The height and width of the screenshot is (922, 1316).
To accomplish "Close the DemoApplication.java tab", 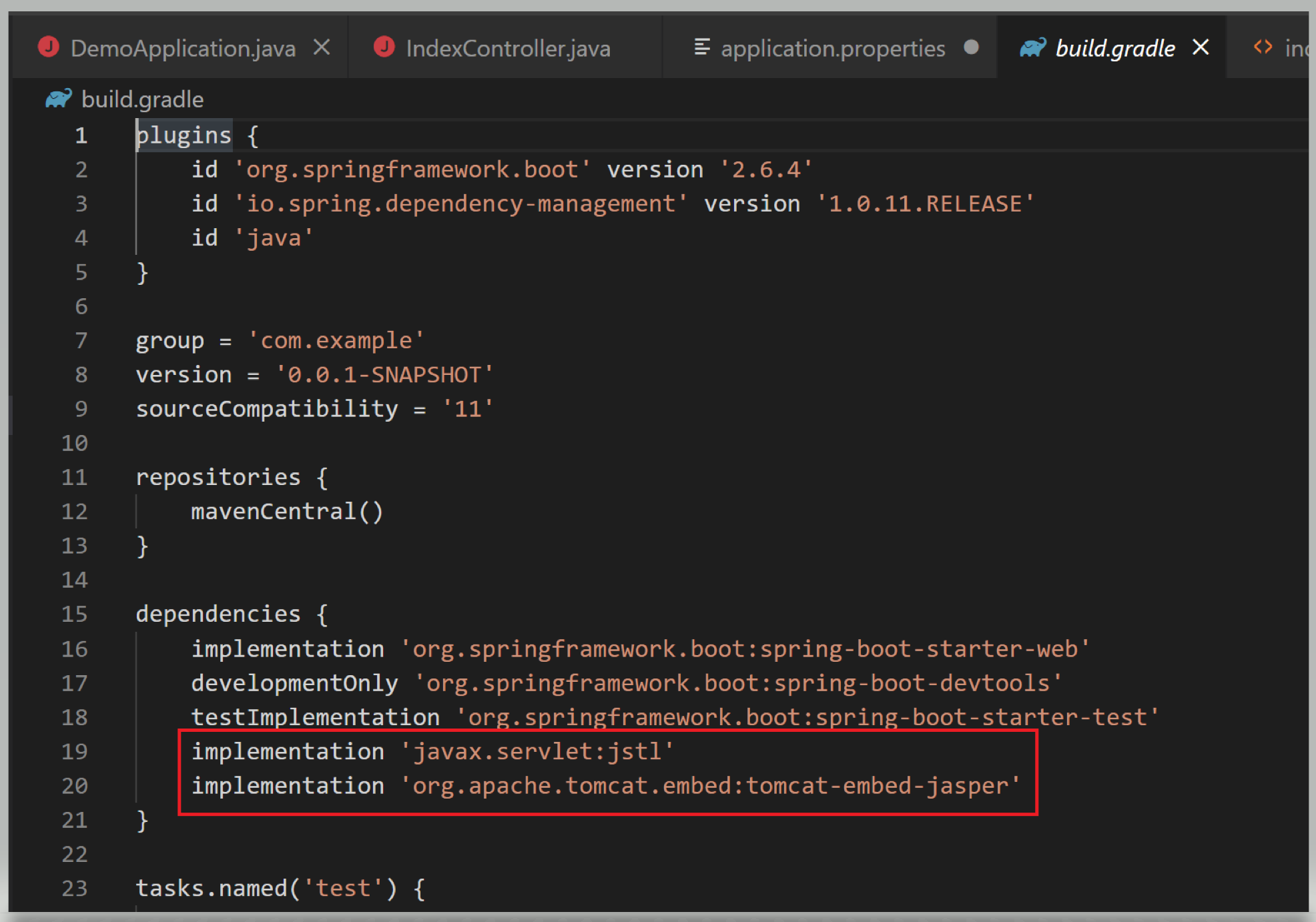I will pyautogui.click(x=322, y=47).
